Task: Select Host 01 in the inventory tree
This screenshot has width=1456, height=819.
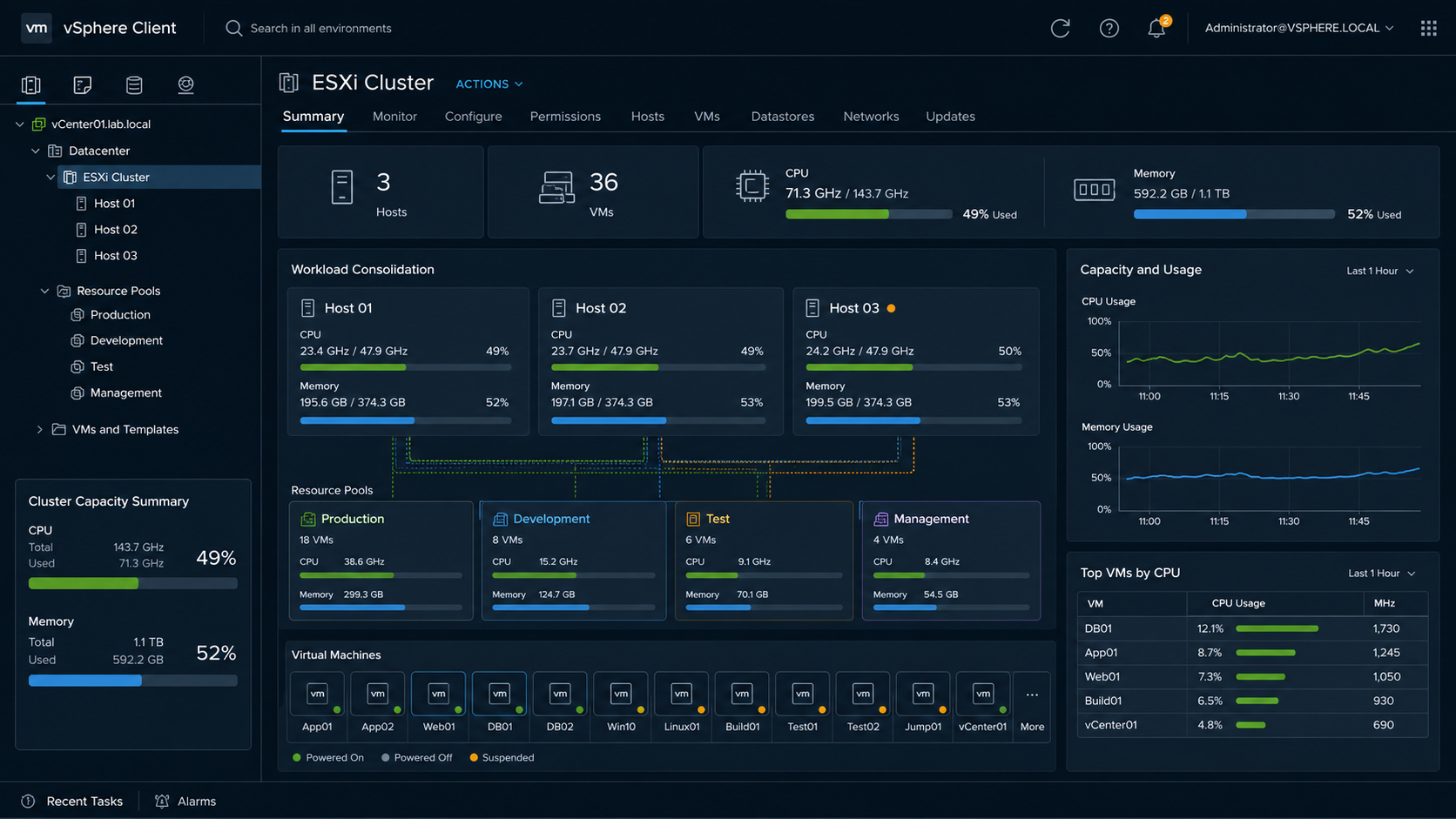Action: 115,204
